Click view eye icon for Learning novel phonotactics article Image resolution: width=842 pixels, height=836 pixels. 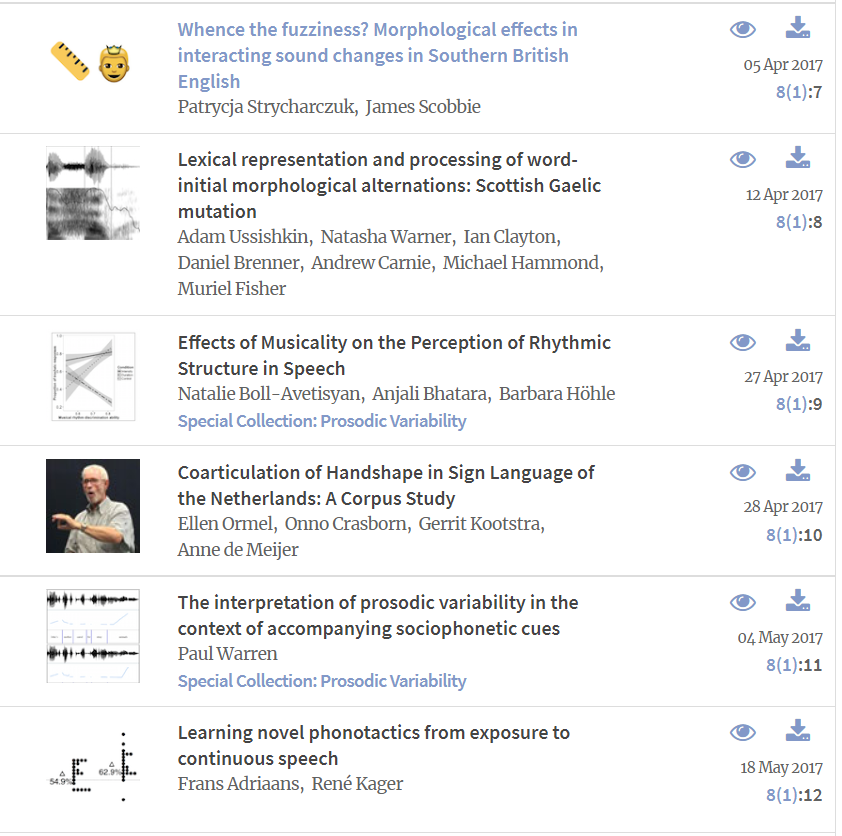click(x=742, y=733)
